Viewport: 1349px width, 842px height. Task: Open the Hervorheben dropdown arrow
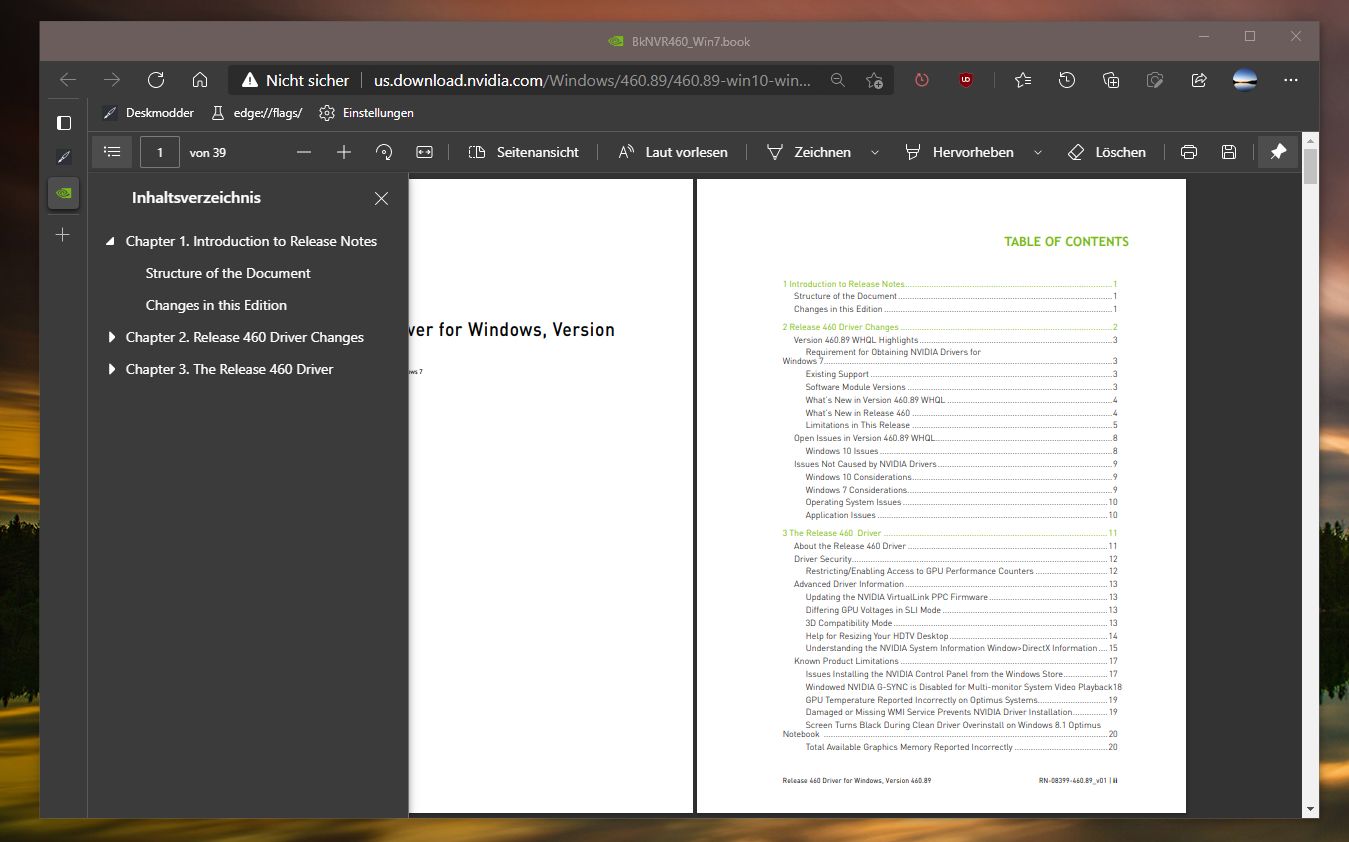tap(1038, 152)
